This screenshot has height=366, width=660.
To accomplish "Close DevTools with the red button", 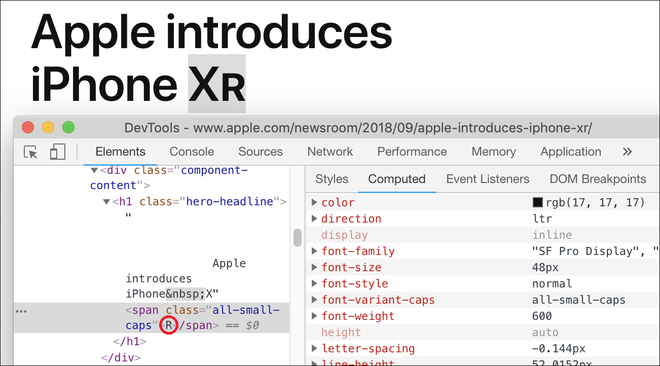I will [28, 127].
